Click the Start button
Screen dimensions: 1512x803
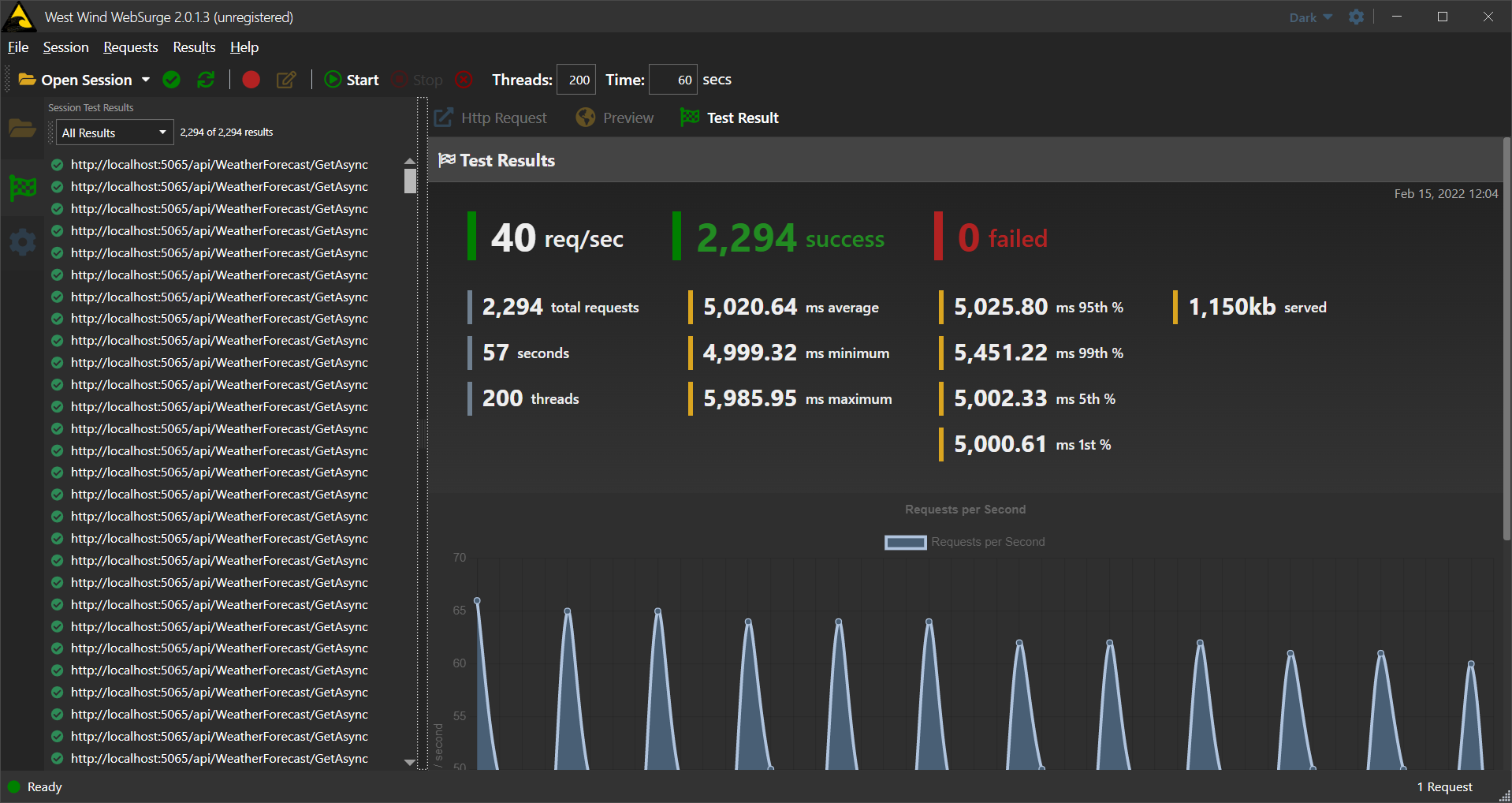tap(352, 80)
